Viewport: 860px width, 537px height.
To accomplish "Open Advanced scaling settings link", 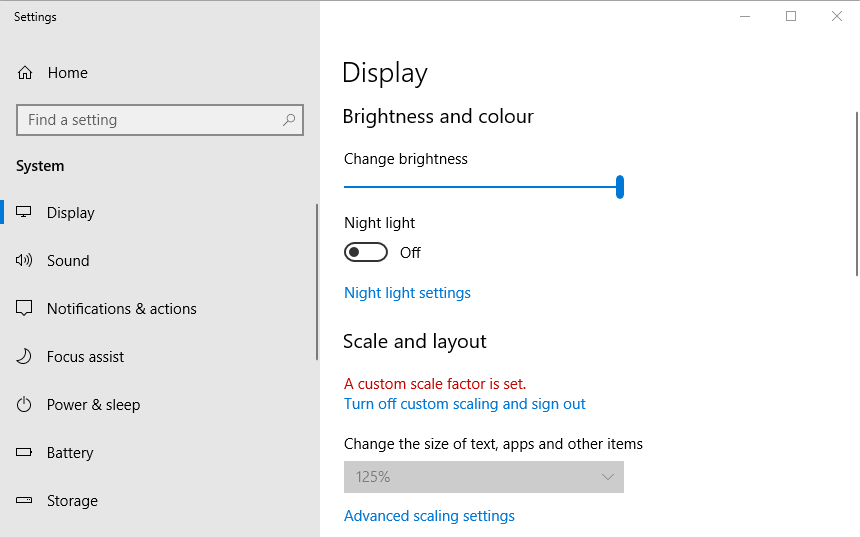I will (x=429, y=516).
